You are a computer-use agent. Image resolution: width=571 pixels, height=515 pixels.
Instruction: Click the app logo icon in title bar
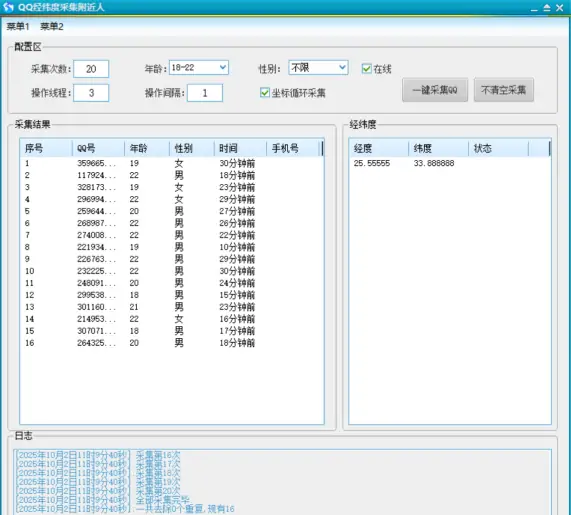coord(8,7)
